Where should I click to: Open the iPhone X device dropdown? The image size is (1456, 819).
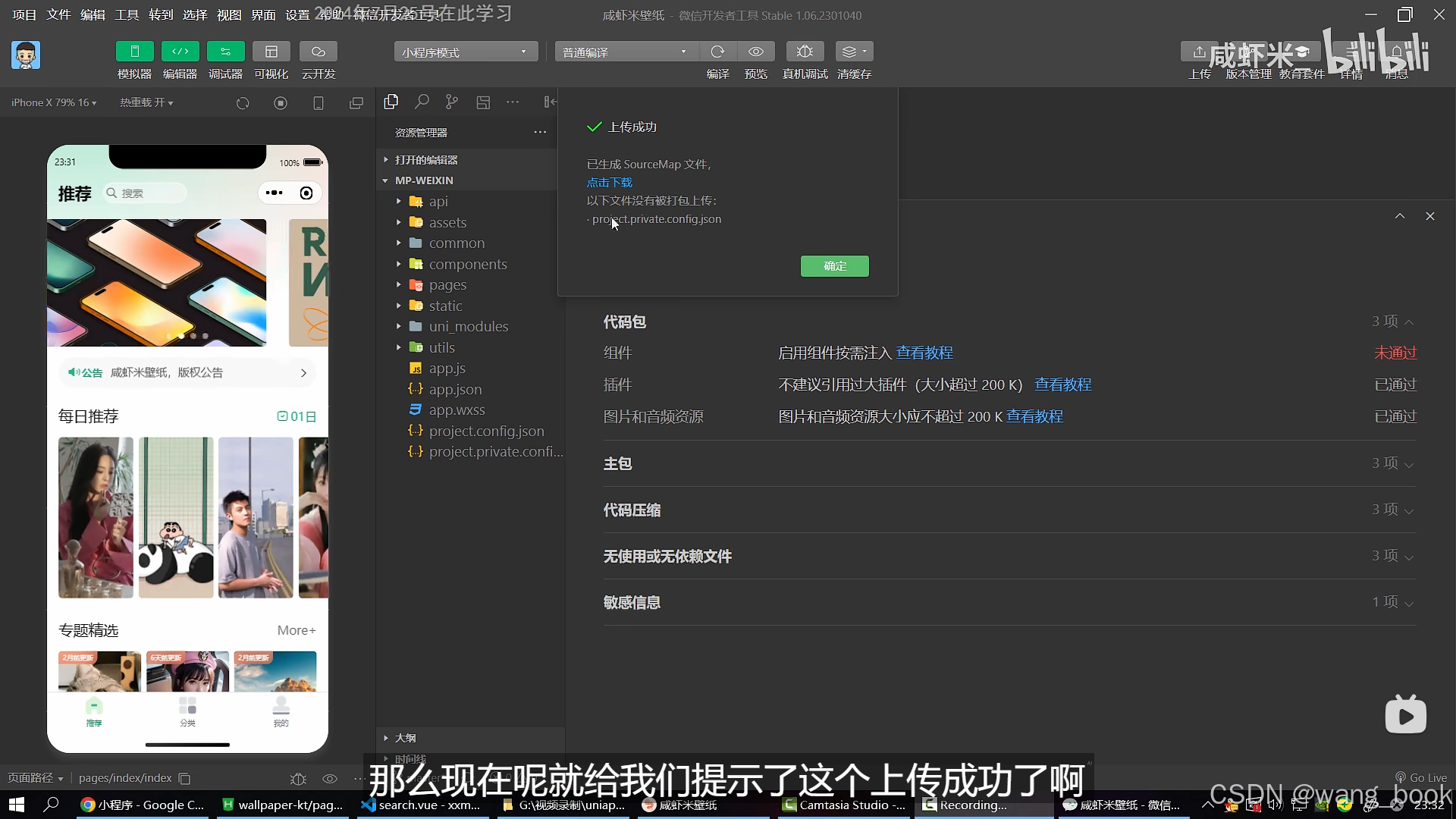click(x=54, y=102)
